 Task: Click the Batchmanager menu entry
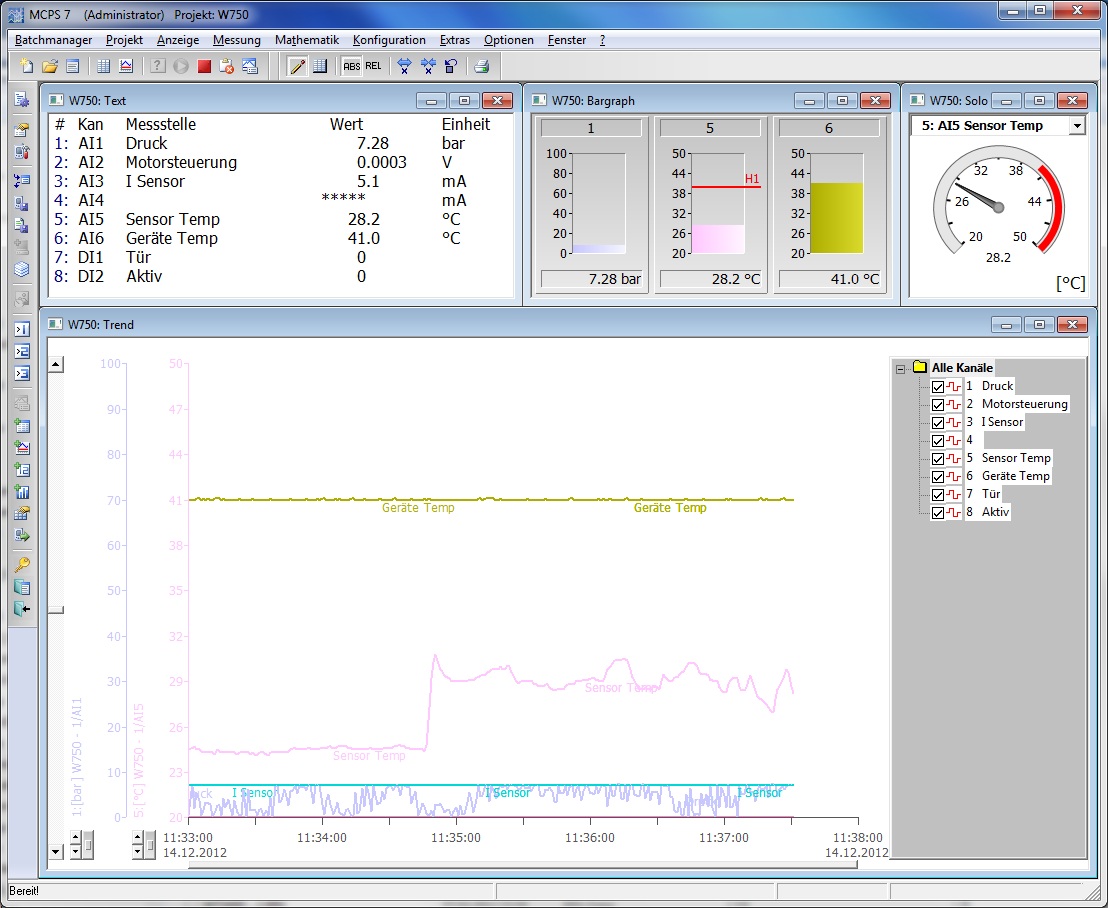[53, 40]
